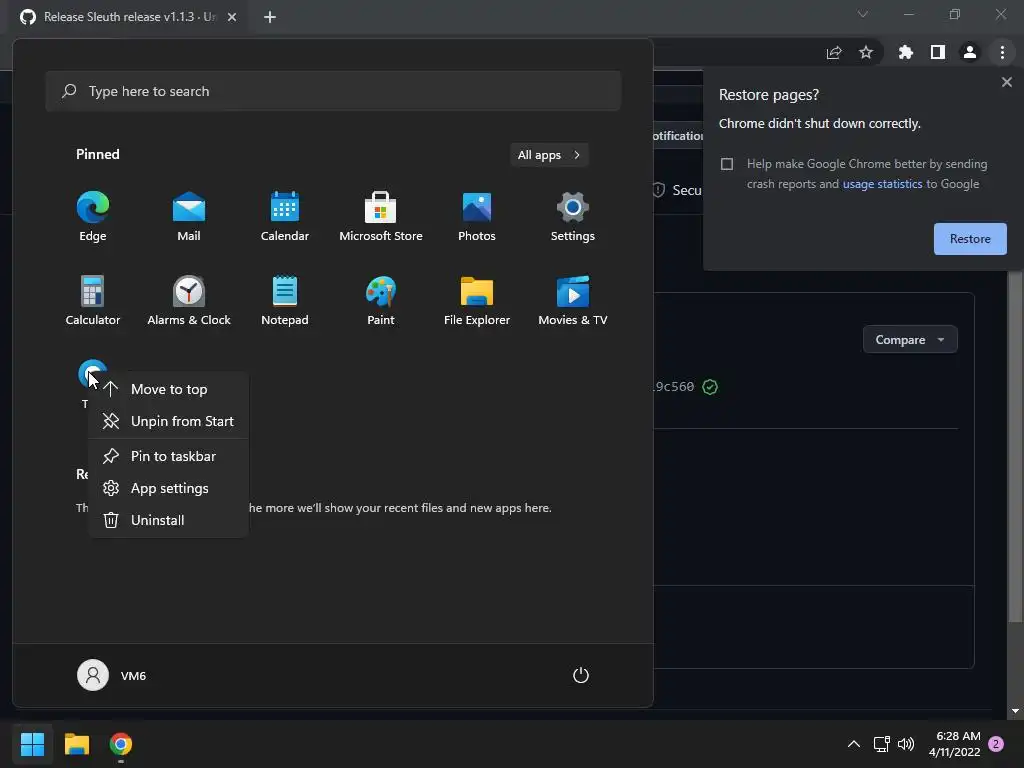Select Pin to taskbar option
The height and width of the screenshot is (768, 1024).
click(168, 456)
